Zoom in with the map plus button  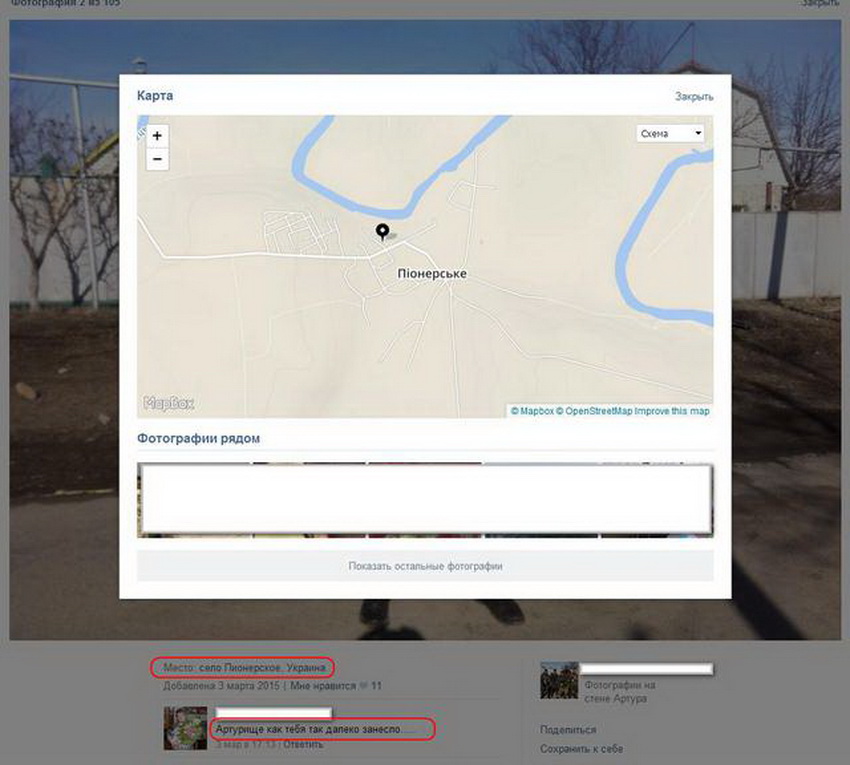click(x=157, y=136)
